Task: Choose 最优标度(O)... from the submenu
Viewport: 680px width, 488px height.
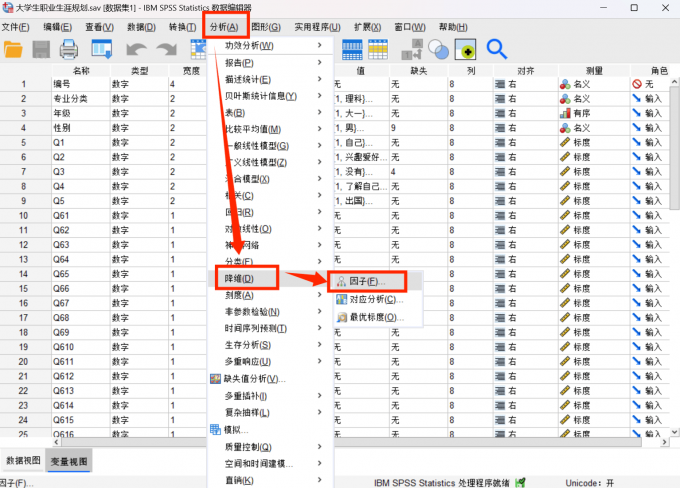Action: click(x=376, y=317)
